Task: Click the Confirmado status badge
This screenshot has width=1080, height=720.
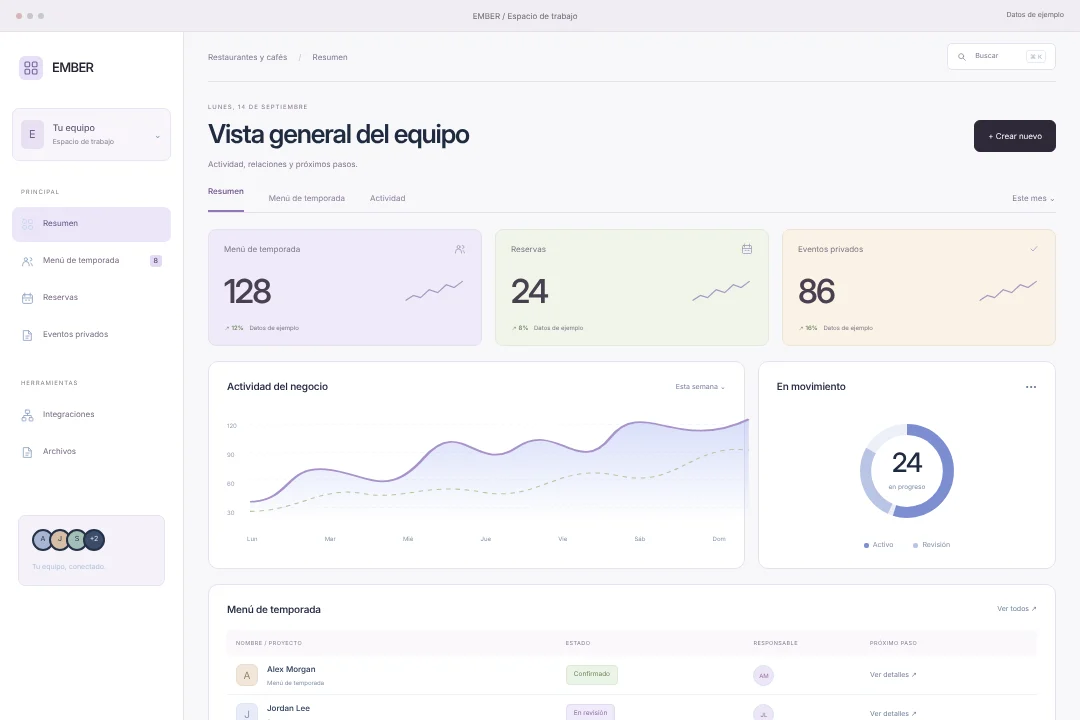Action: click(592, 675)
